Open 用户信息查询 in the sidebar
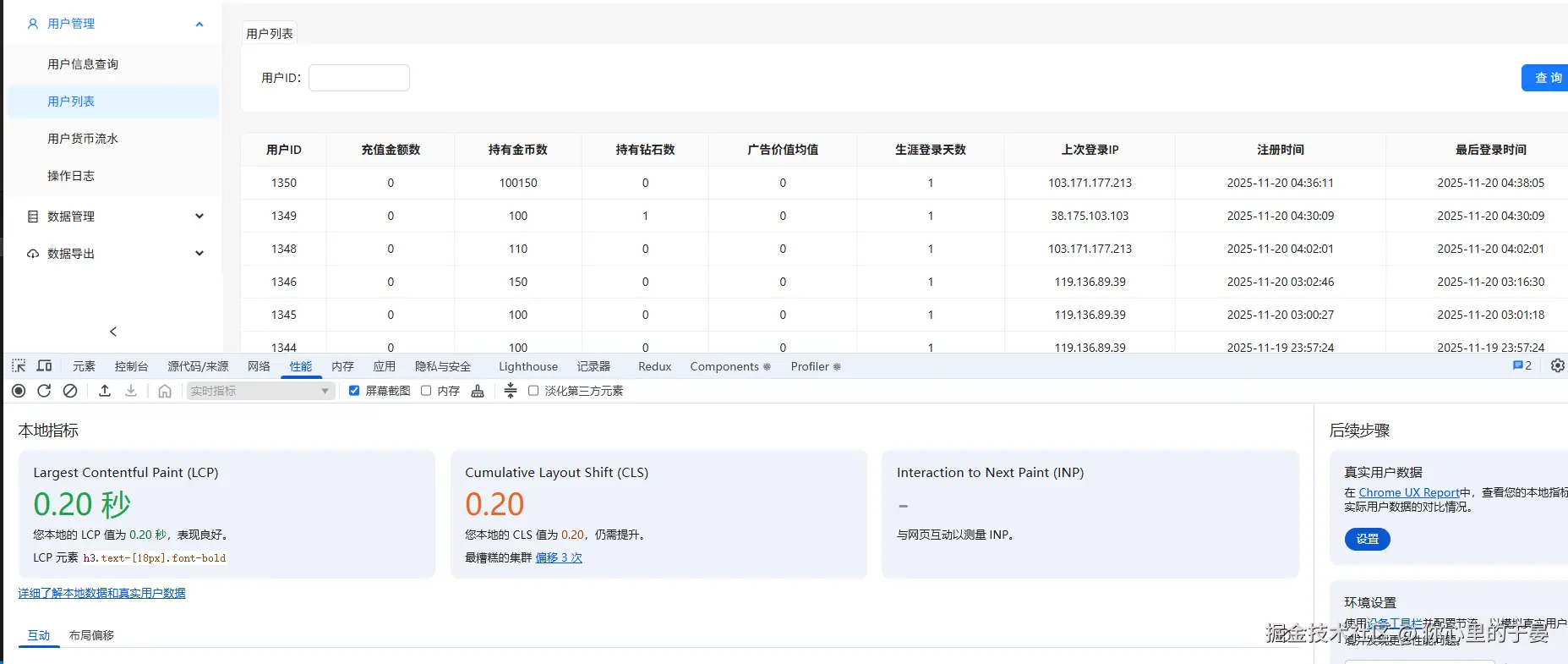1568x664 pixels. pyautogui.click(x=83, y=64)
